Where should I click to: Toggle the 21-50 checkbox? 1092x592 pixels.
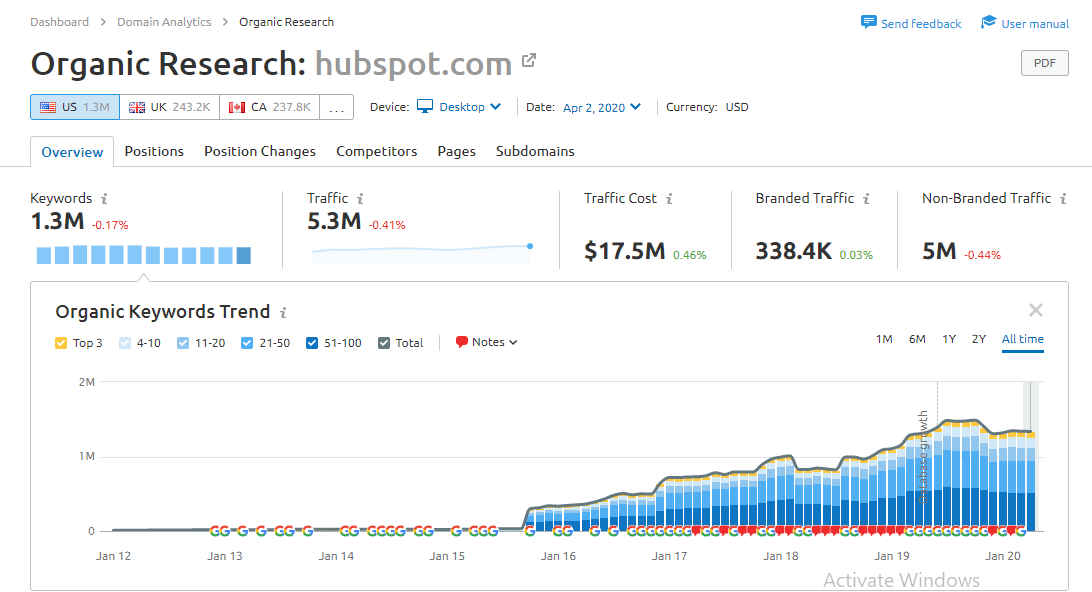(247, 343)
